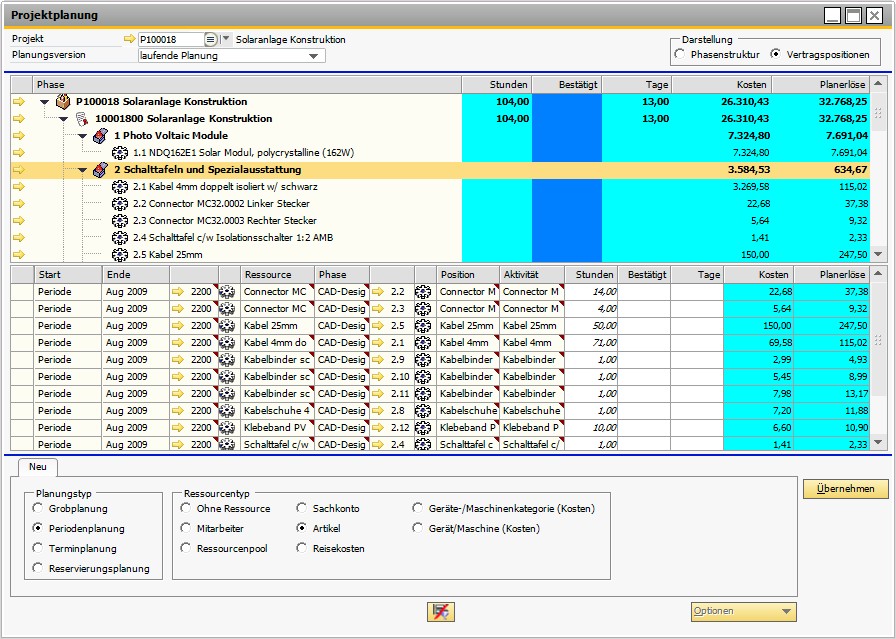This screenshot has width=896, height=639.
Task: Click yellow arrow beside row 2.4 Schalttafel
Action: pos(19,238)
